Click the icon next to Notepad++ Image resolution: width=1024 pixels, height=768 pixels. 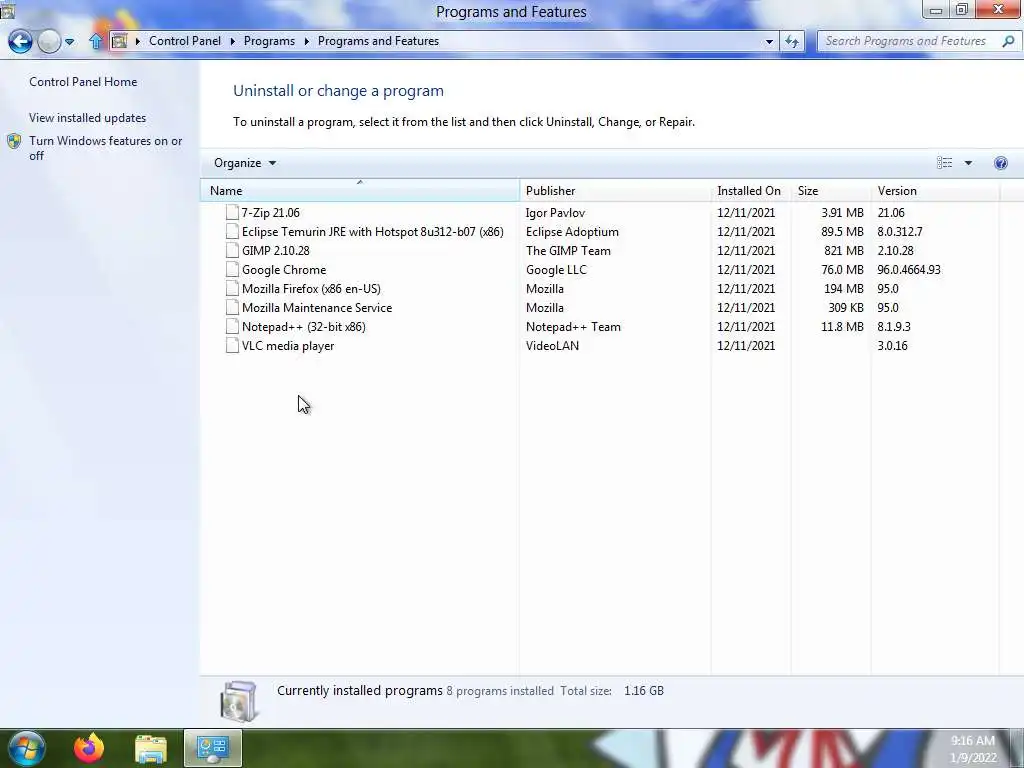pyautogui.click(x=232, y=326)
